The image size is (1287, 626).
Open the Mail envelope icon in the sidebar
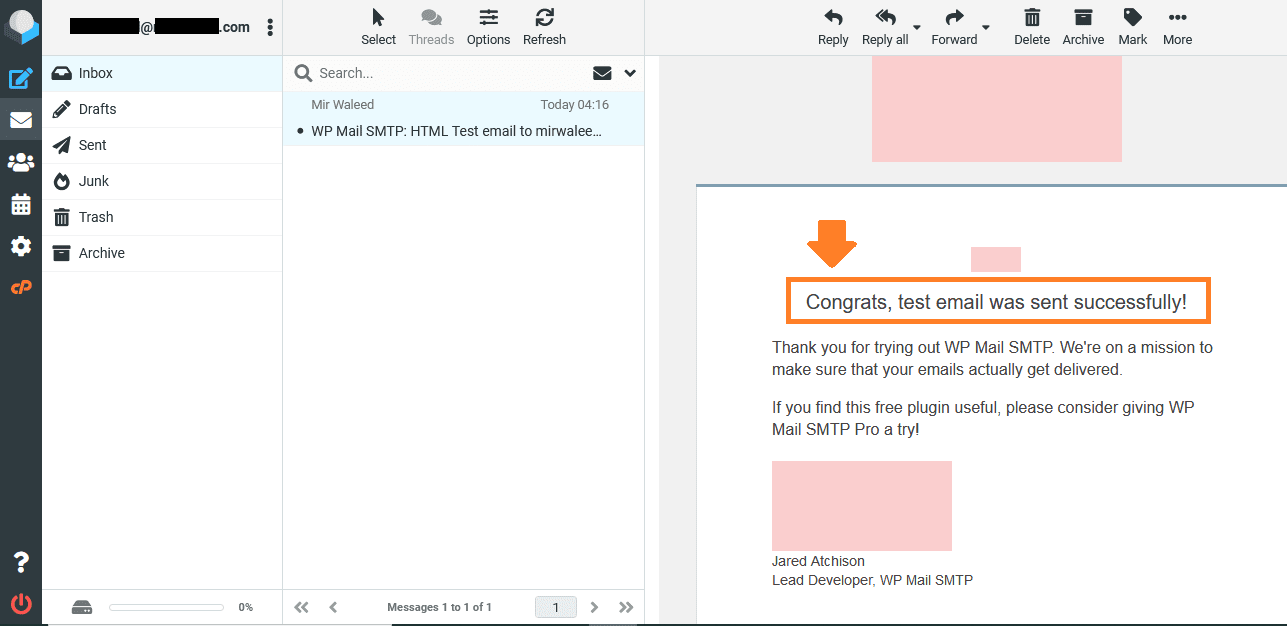coord(21,120)
